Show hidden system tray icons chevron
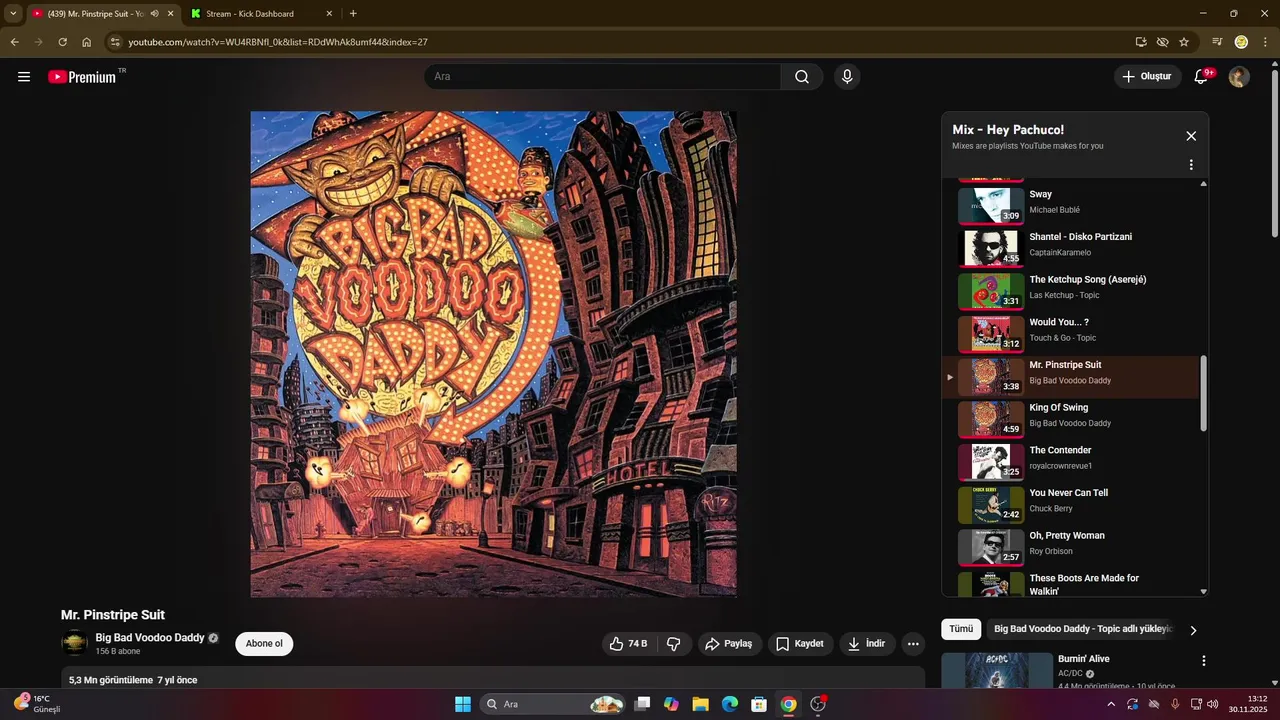Screen dimensions: 1280x720 pyautogui.click(x=1111, y=704)
